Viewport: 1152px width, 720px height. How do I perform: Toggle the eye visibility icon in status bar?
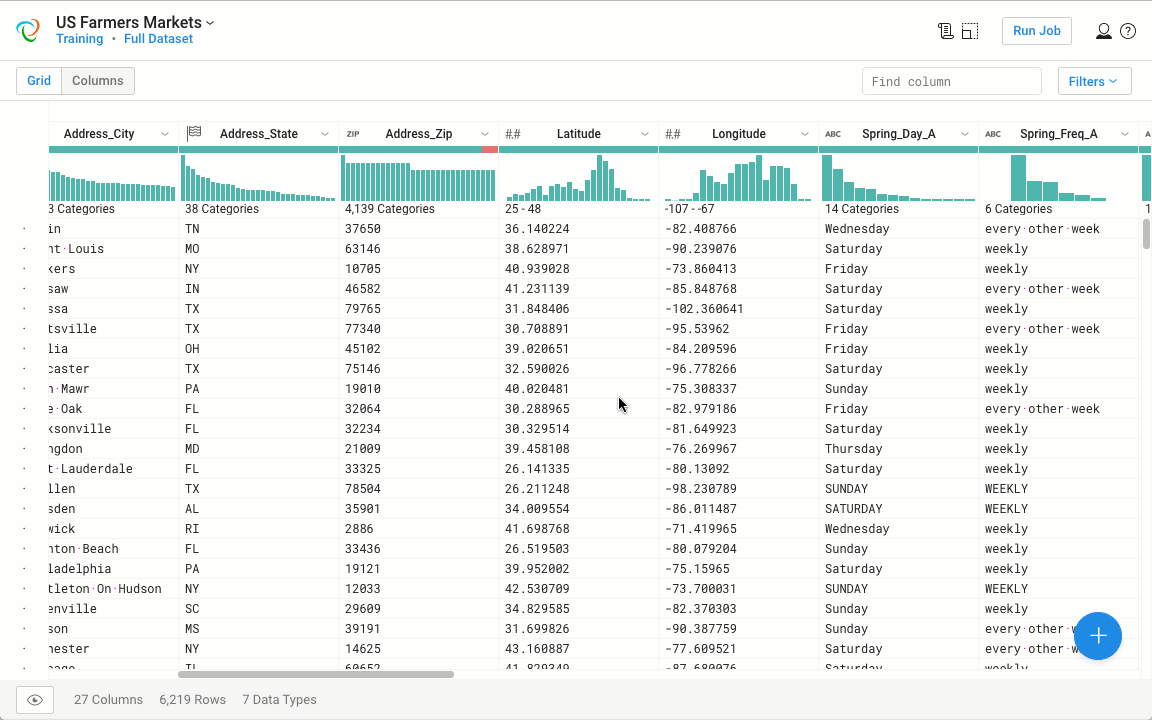point(35,700)
